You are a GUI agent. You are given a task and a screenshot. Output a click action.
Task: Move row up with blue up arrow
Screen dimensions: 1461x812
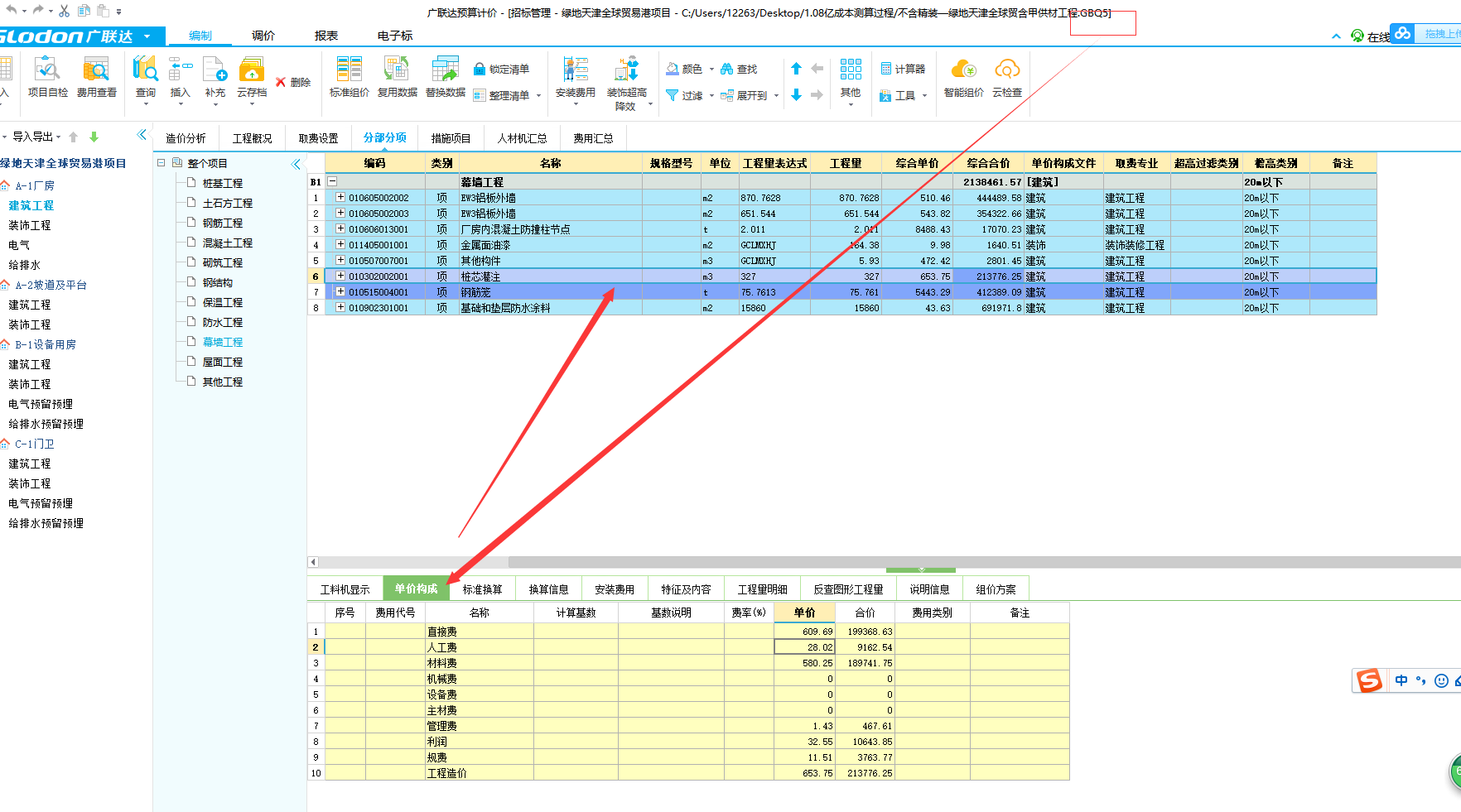(x=796, y=69)
